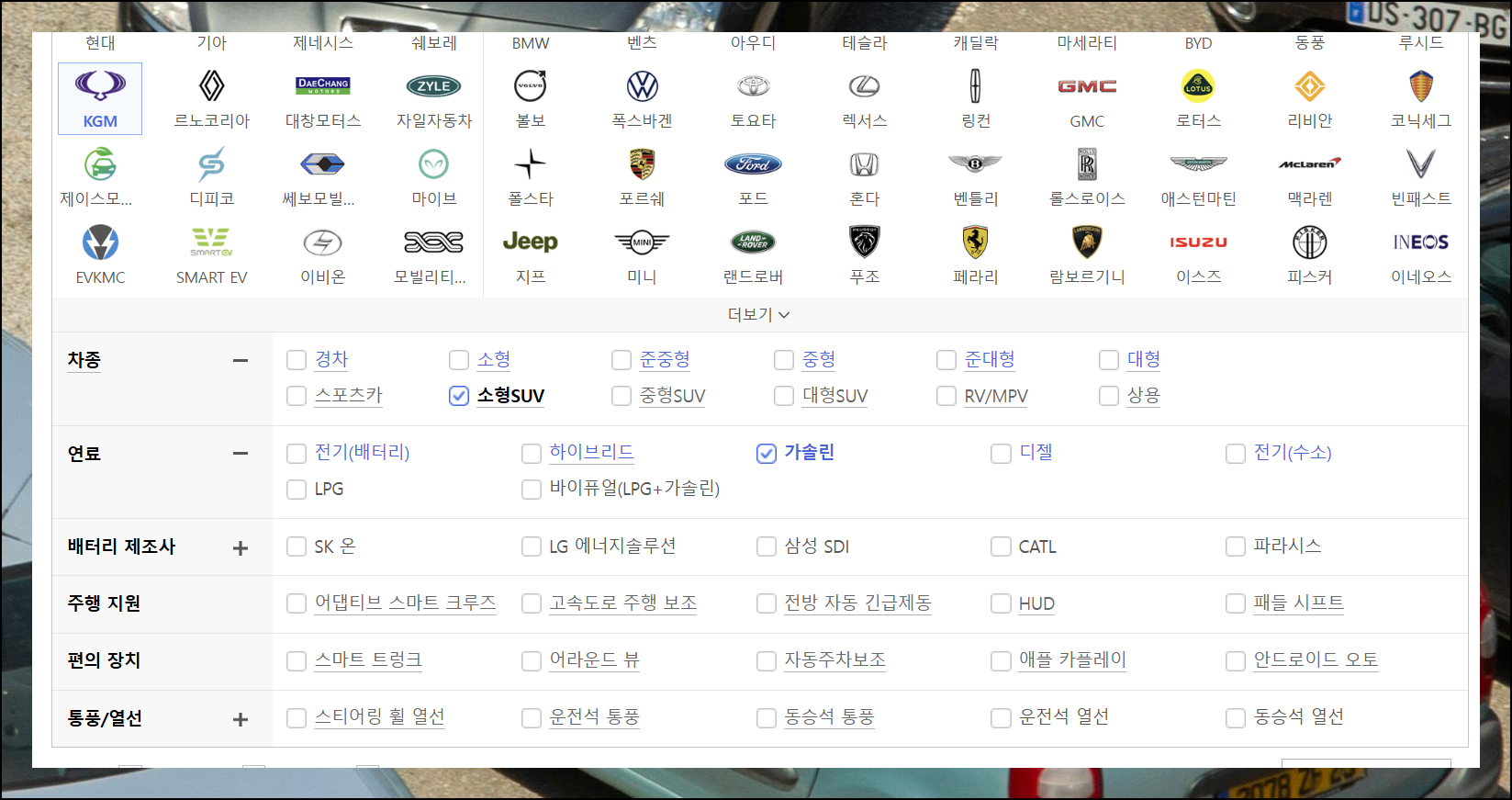
Task: Pick the Land Rover (랜드로버) logo
Action: pyautogui.click(x=754, y=242)
